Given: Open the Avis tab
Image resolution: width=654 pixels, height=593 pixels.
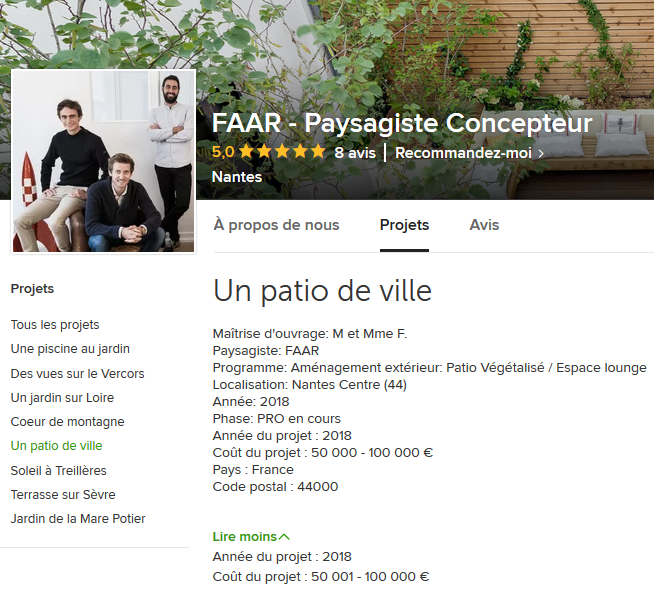Looking at the screenshot, I should point(484,225).
